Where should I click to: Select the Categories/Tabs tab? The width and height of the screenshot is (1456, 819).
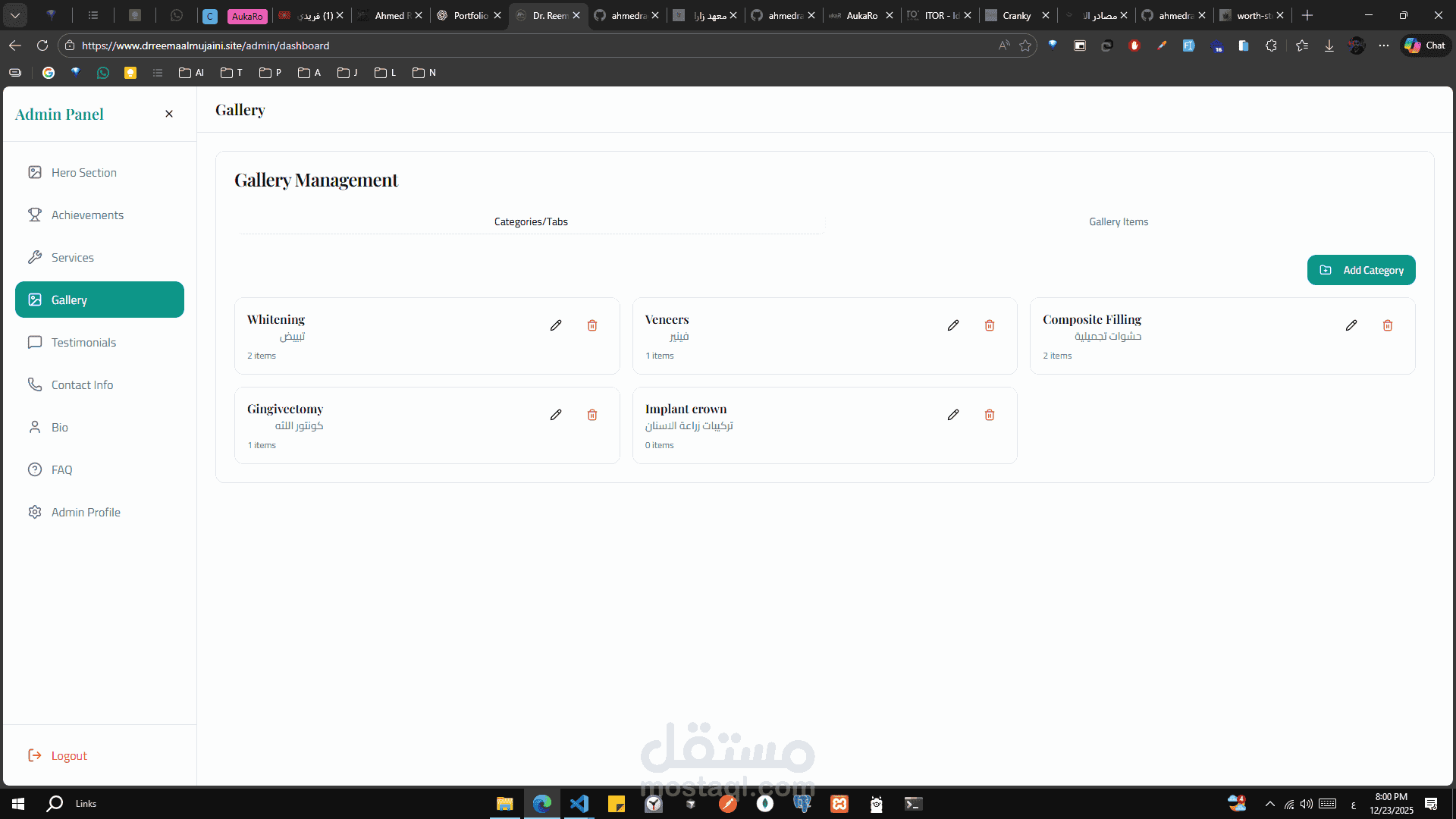point(531,221)
